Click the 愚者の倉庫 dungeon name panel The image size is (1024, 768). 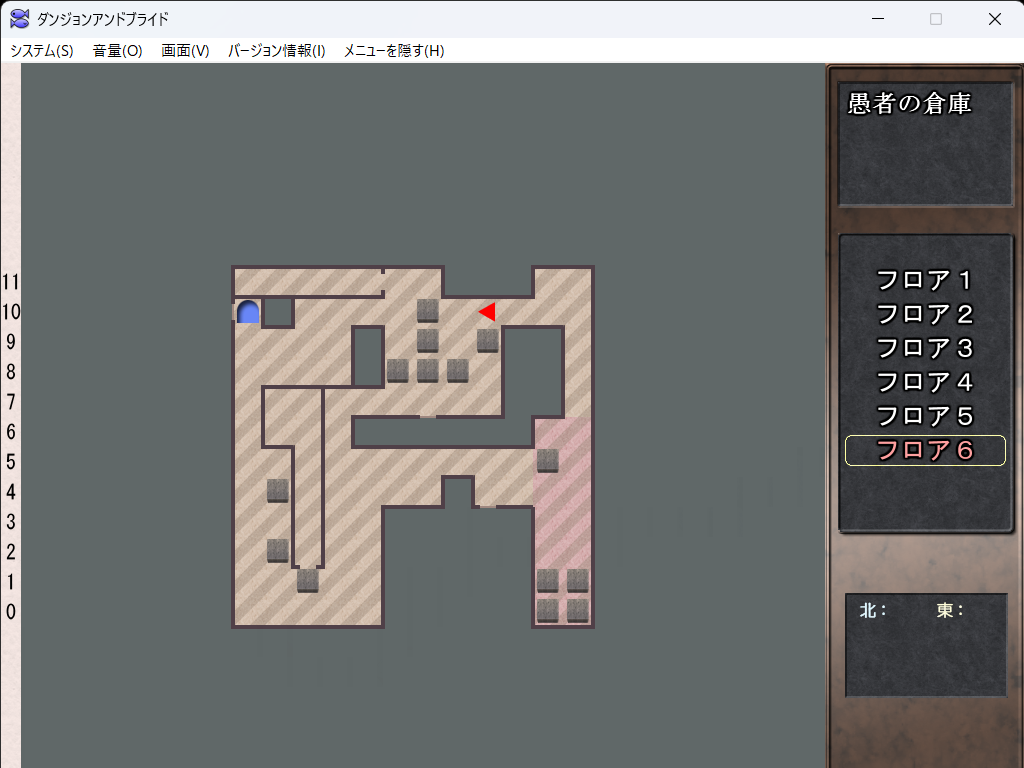[925, 144]
